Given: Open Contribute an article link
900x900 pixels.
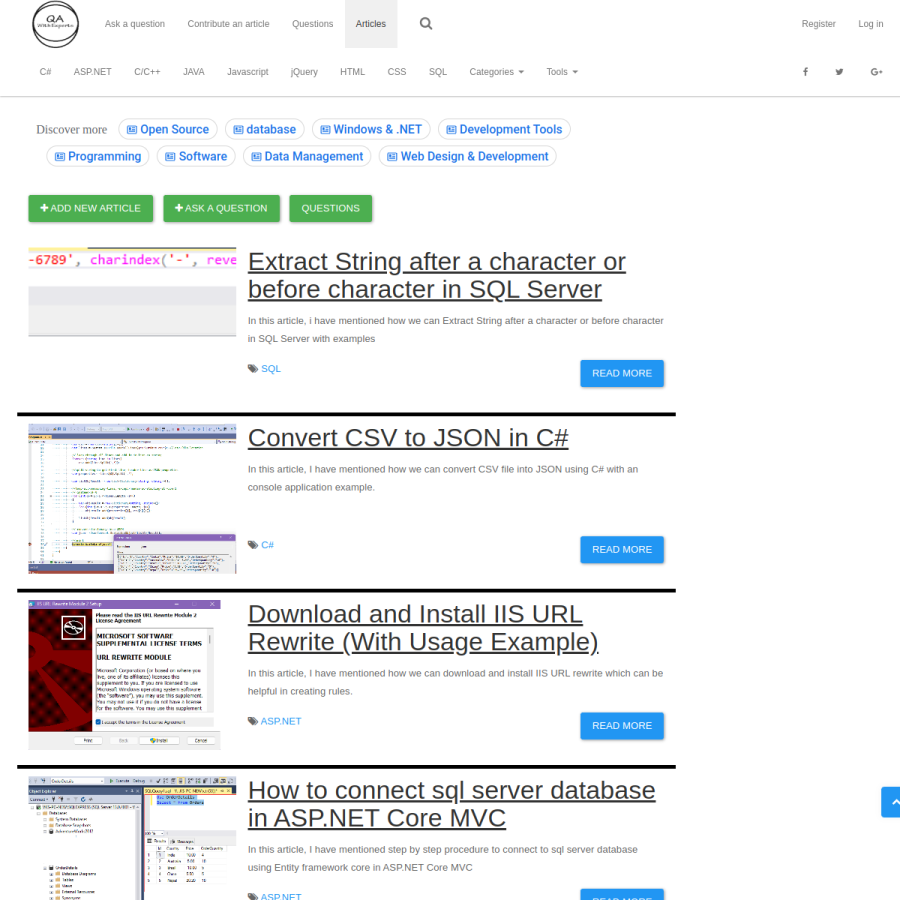Looking at the screenshot, I should pyautogui.click(x=228, y=24).
